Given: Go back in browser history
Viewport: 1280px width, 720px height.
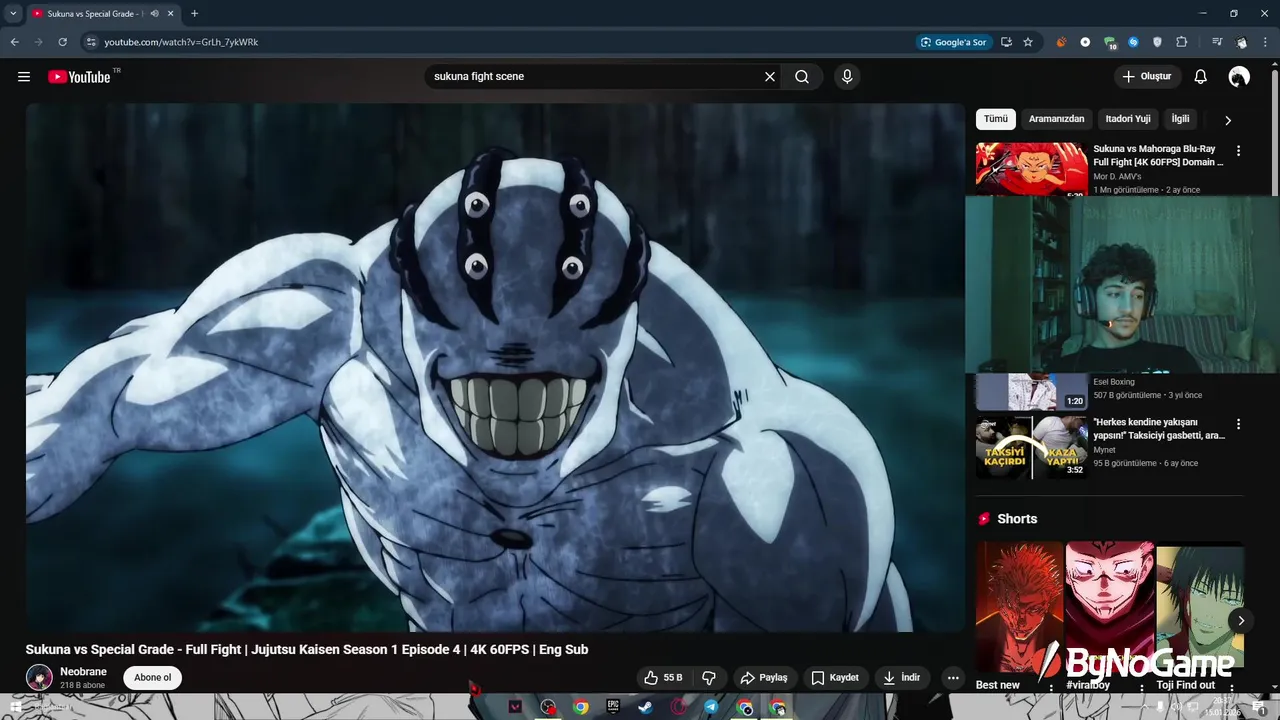Looking at the screenshot, I should (14, 42).
